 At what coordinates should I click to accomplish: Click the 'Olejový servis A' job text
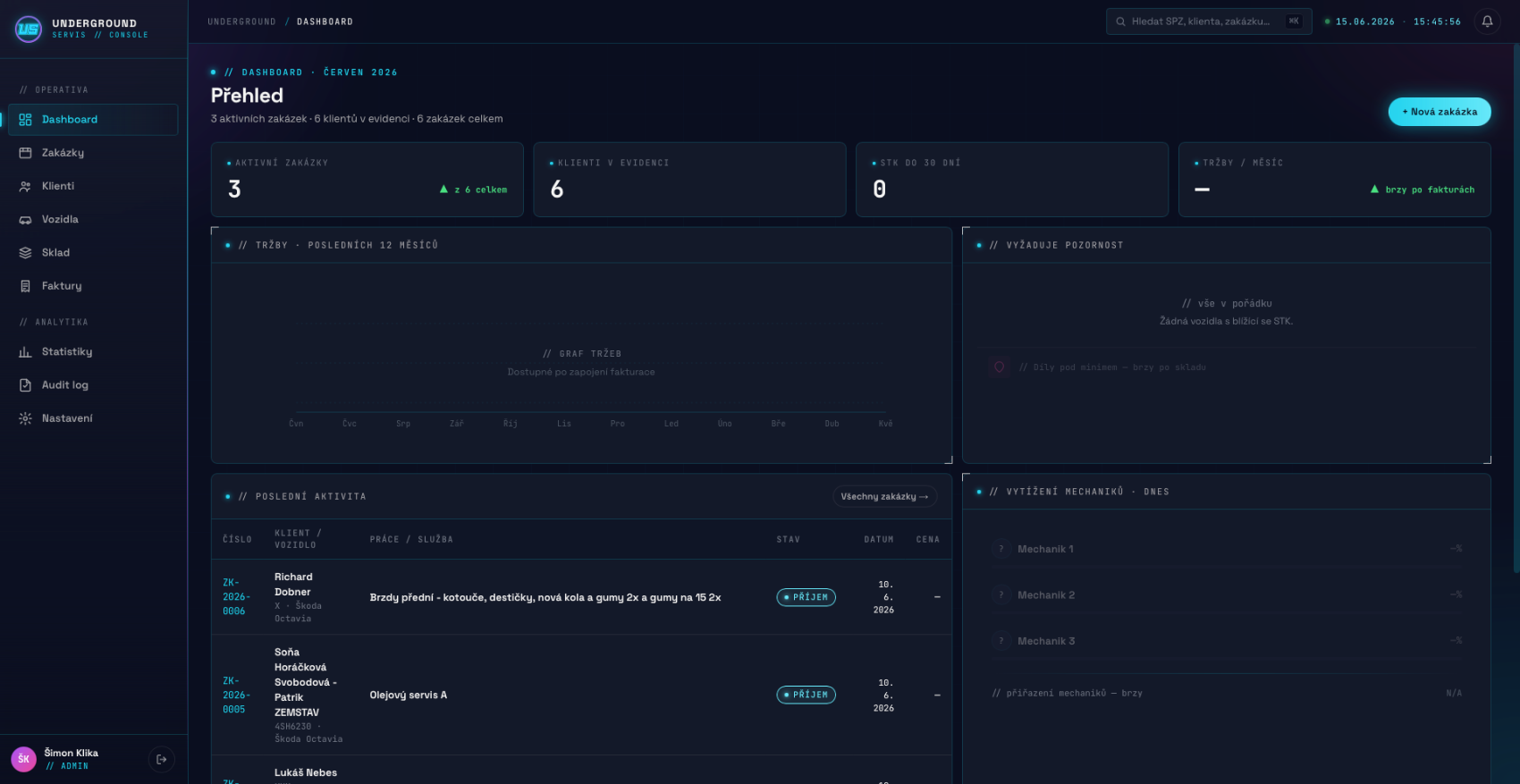click(x=409, y=695)
